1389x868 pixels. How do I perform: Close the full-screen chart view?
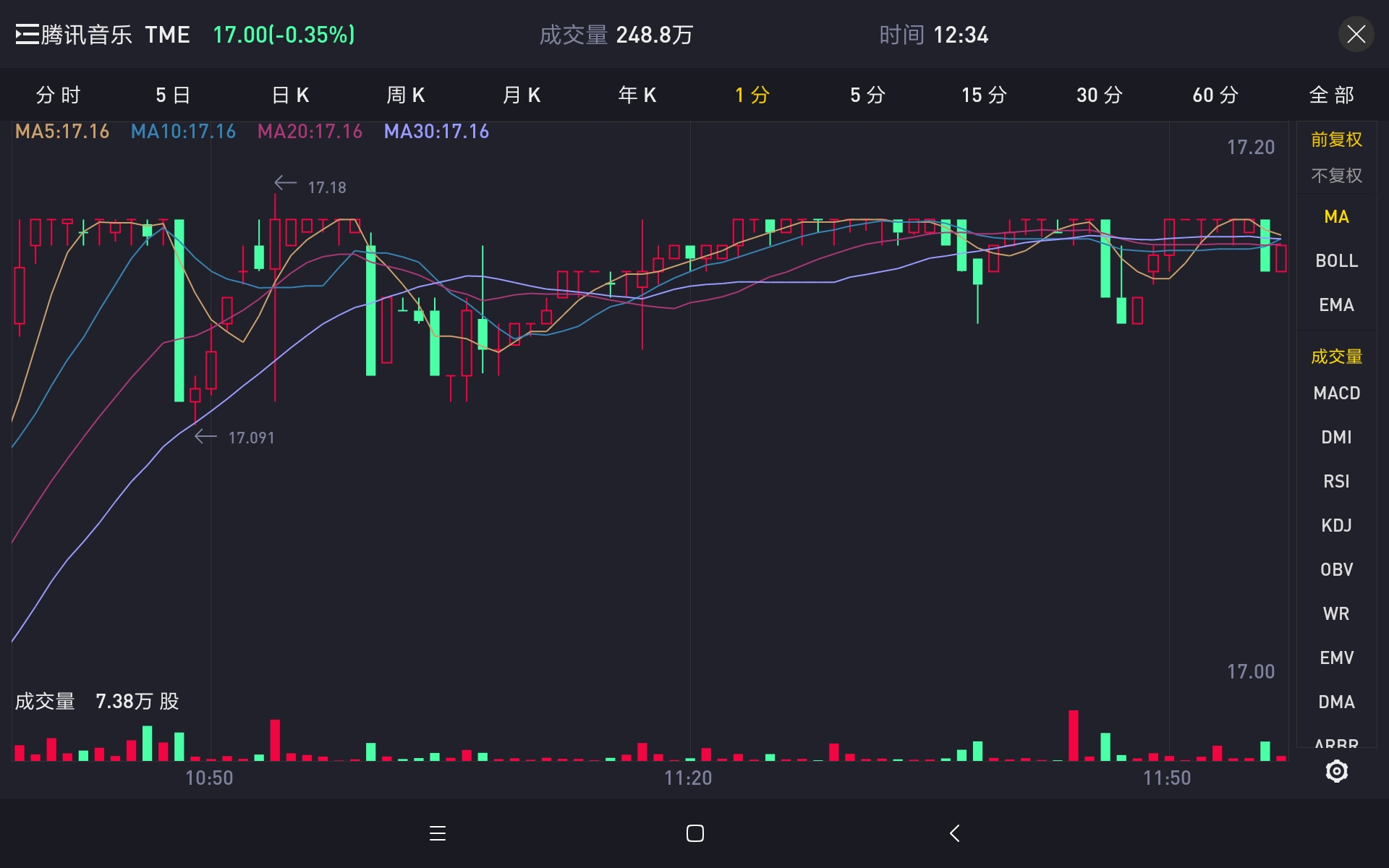click(1356, 35)
